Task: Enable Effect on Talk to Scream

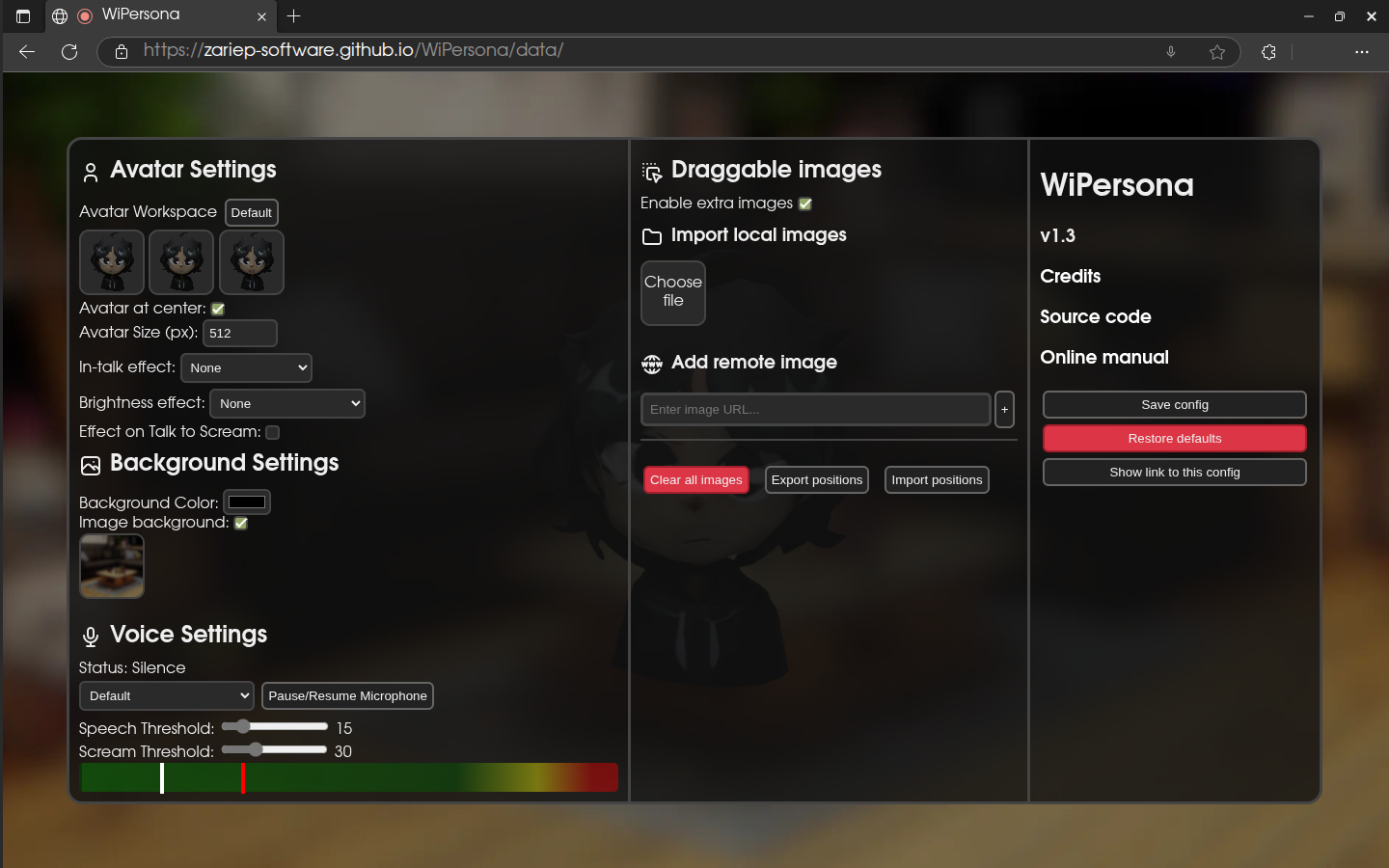Action: pyautogui.click(x=273, y=432)
